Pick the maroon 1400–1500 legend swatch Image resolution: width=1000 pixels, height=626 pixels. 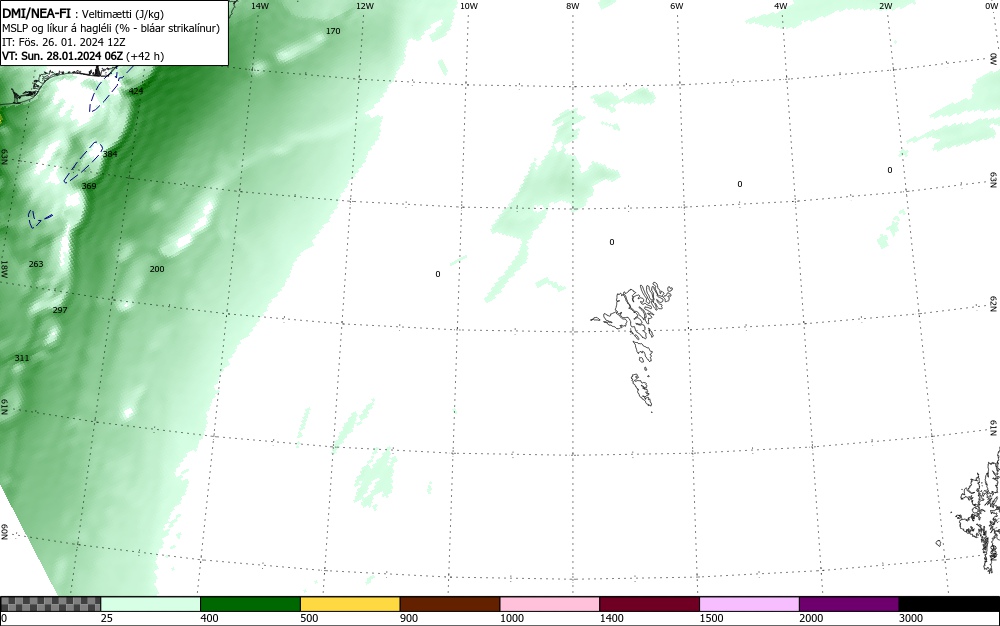point(649,604)
